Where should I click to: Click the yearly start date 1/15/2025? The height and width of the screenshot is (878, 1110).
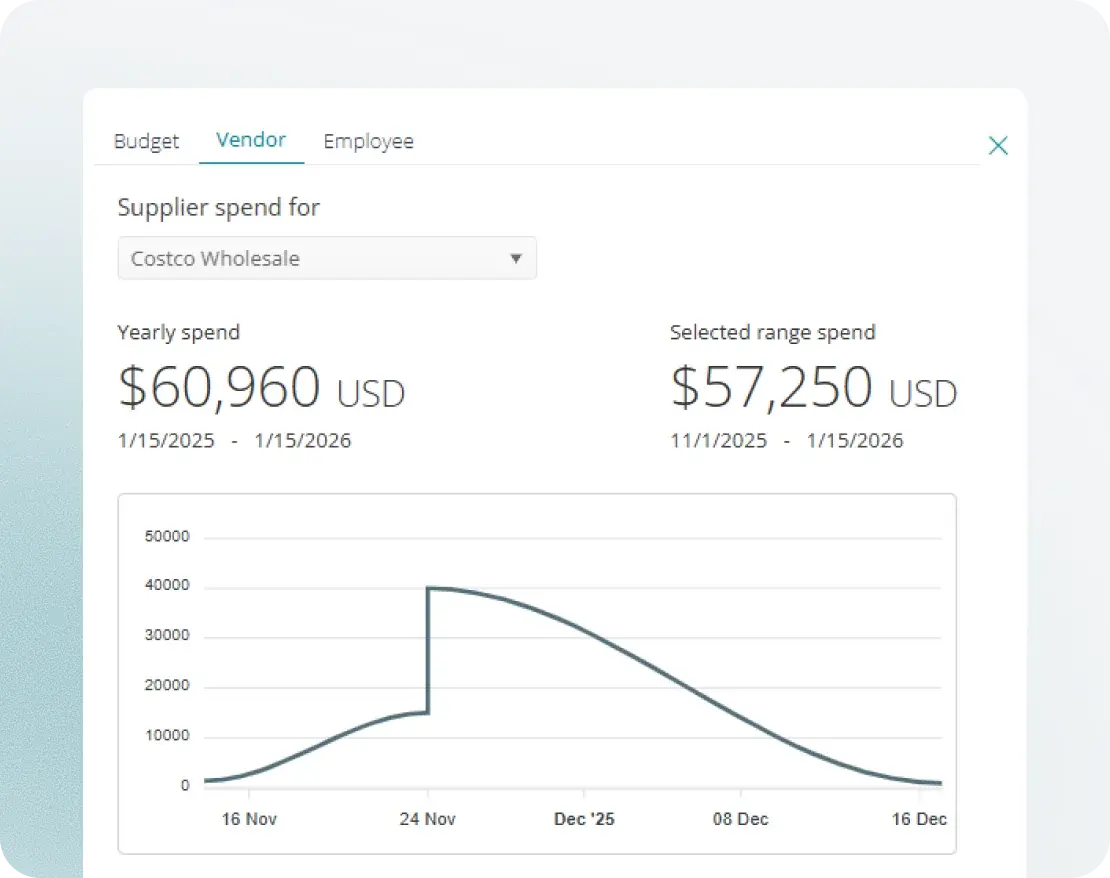(166, 440)
